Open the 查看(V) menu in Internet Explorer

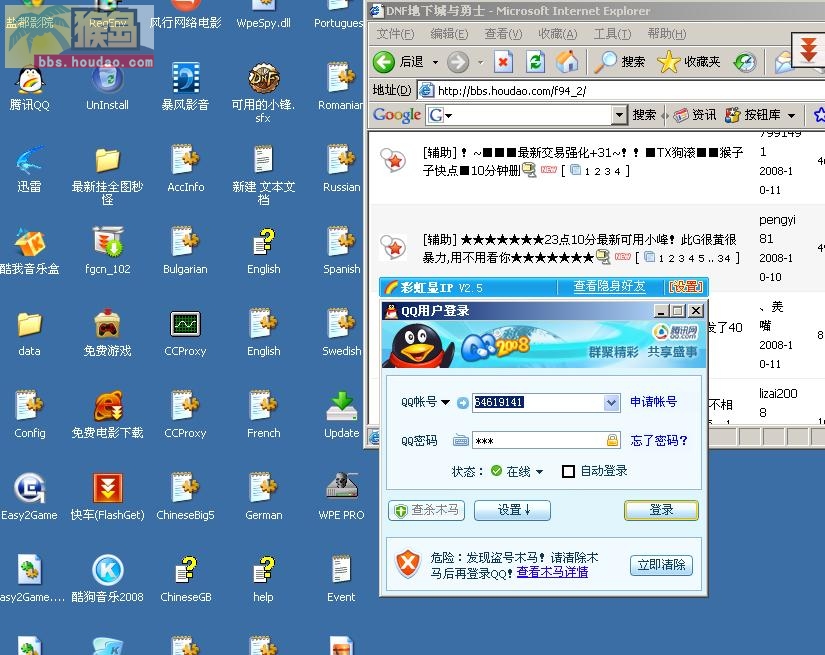(503, 34)
